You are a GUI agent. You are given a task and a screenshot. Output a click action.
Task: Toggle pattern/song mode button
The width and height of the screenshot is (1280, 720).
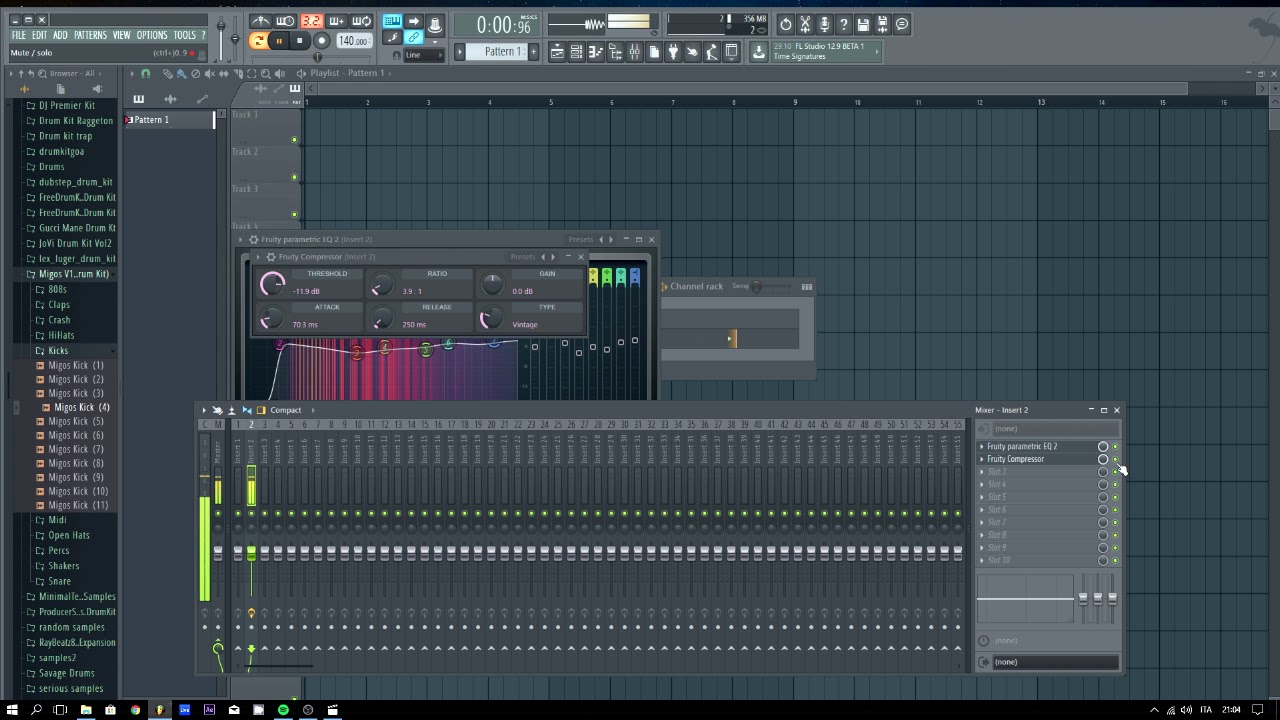259,41
